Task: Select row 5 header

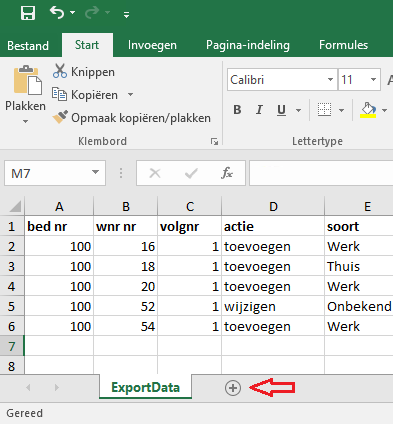Action: pyautogui.click(x=12, y=306)
